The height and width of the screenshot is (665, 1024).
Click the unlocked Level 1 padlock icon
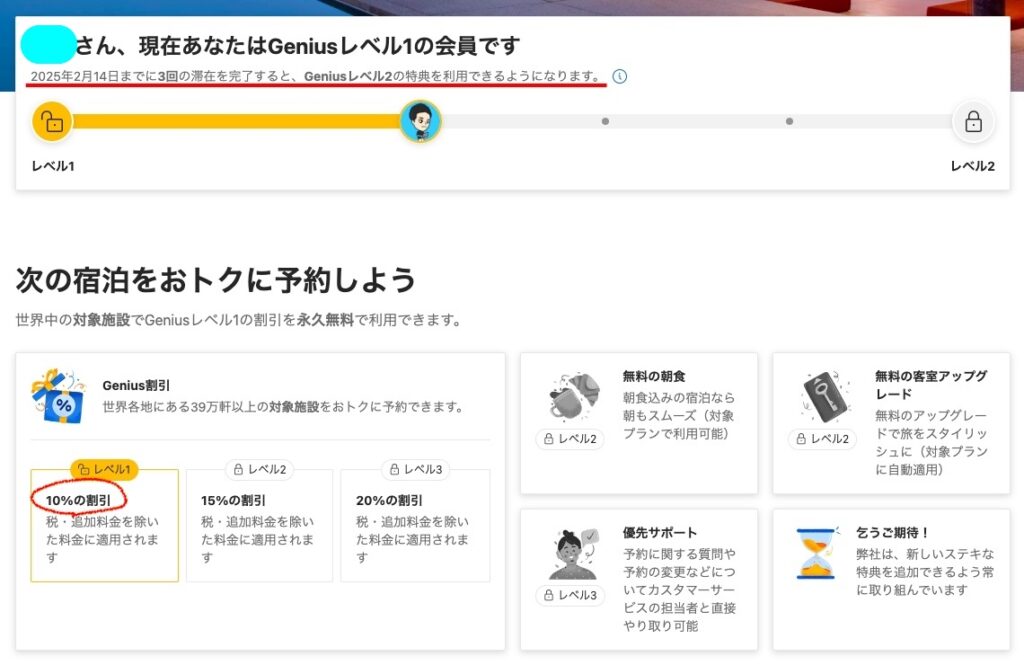click(51, 122)
